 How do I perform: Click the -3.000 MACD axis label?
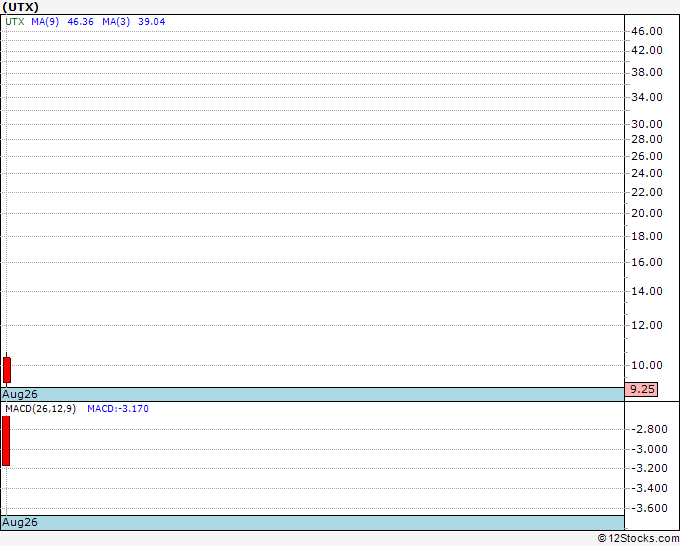[649, 449]
